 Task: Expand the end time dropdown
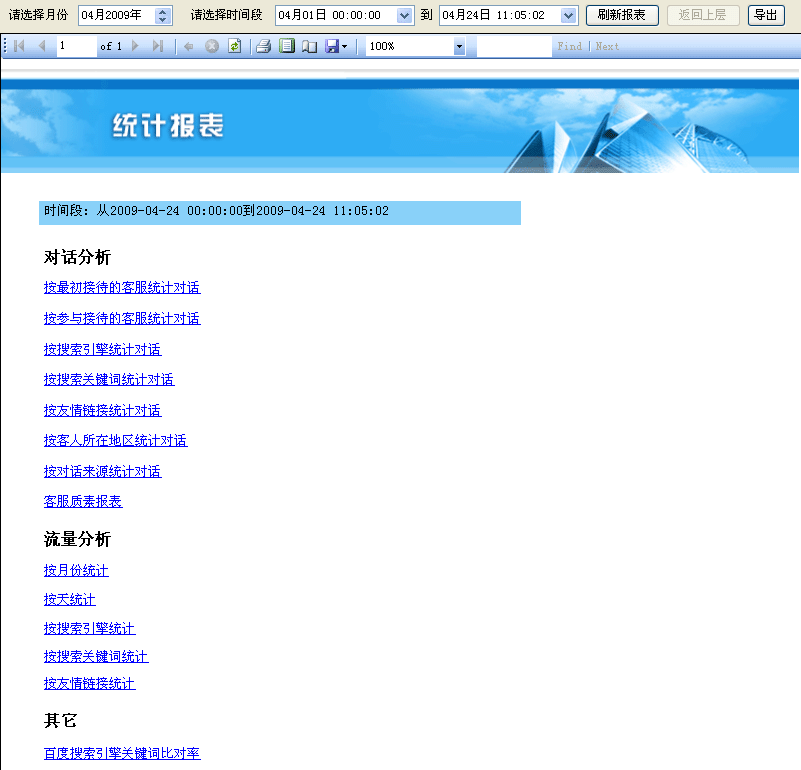569,15
